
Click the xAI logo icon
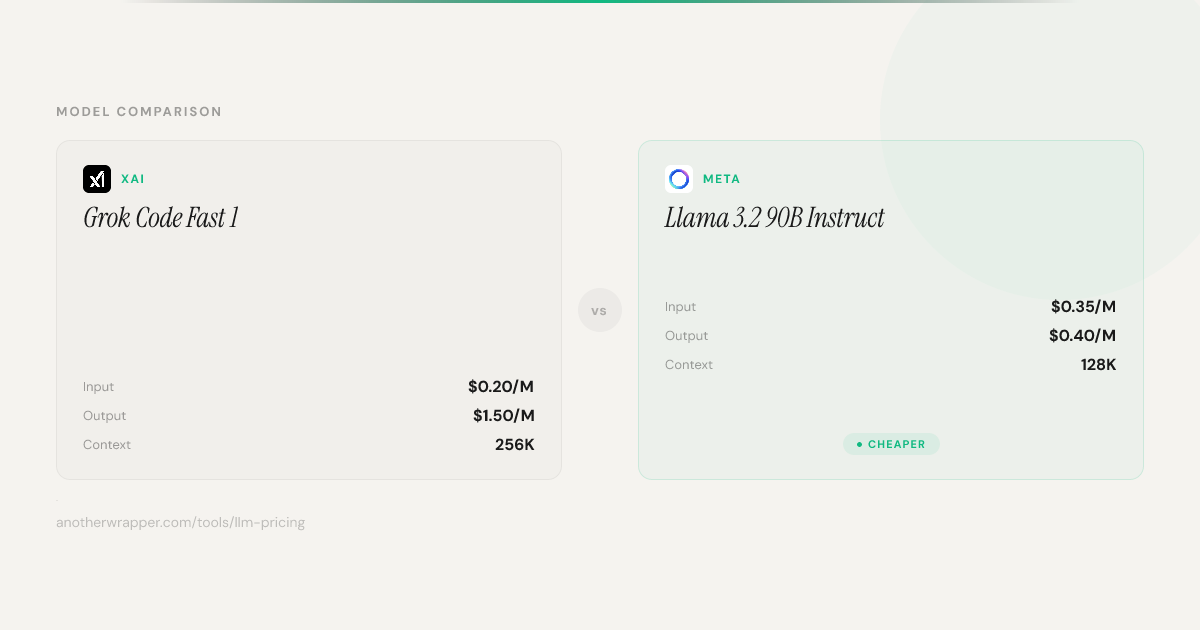97,179
